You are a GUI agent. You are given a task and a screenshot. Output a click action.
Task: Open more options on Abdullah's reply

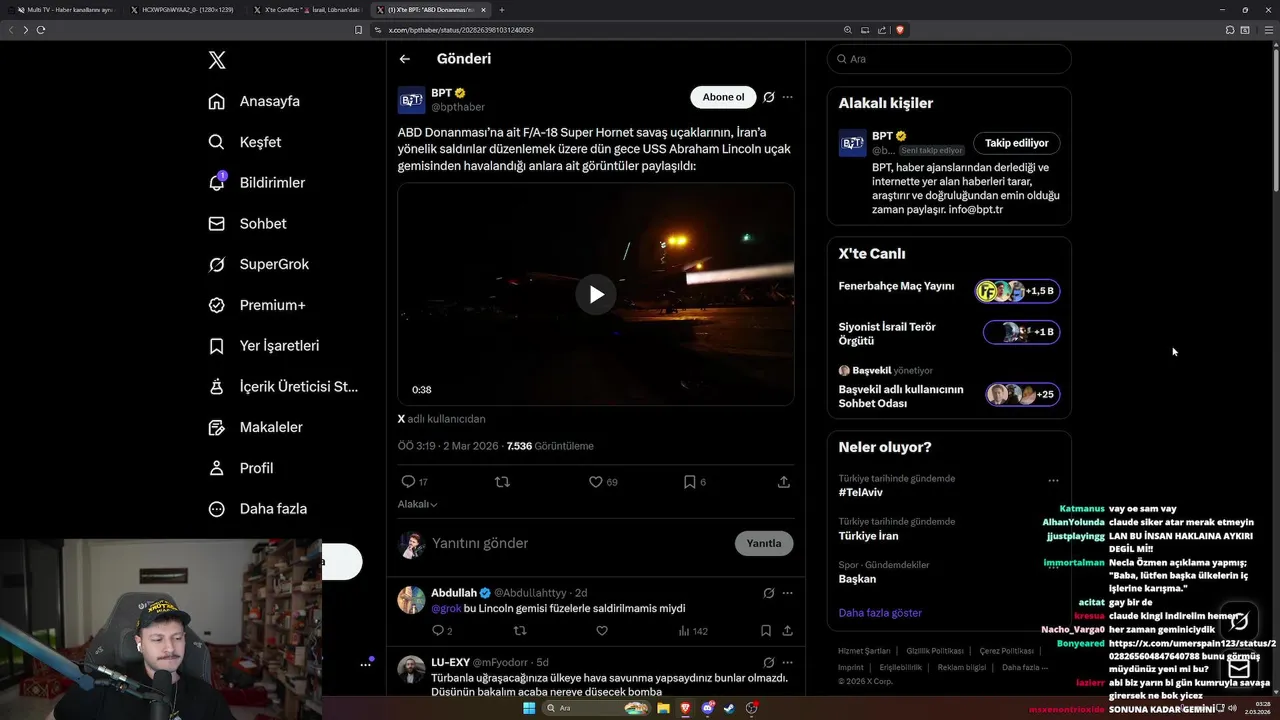pyautogui.click(x=788, y=593)
